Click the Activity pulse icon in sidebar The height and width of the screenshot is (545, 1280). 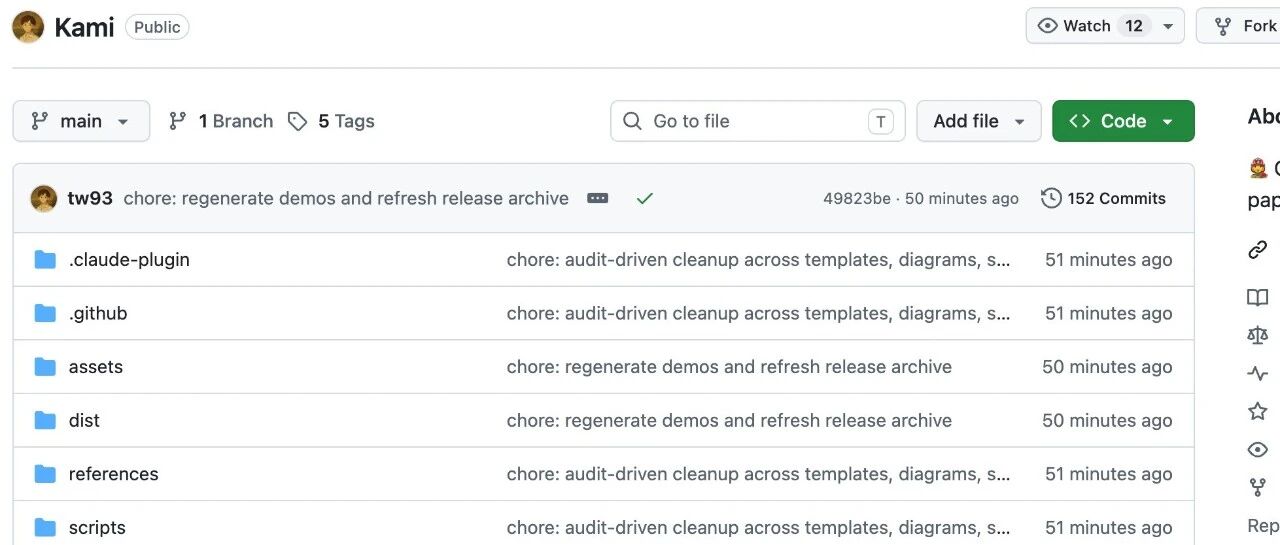pos(1258,374)
